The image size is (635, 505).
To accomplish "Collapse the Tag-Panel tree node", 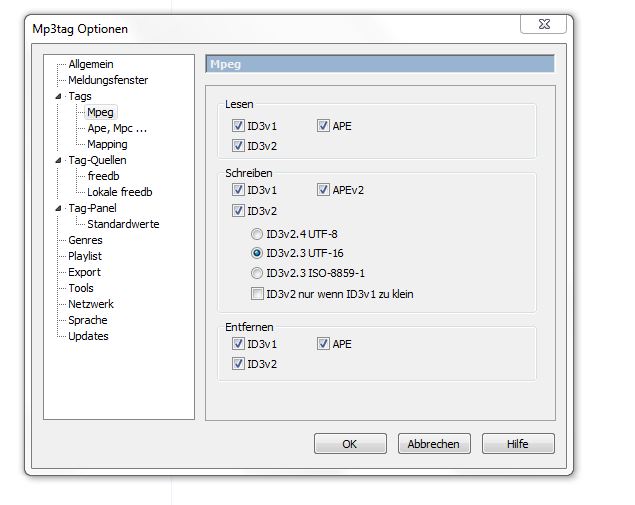I will click(x=58, y=208).
